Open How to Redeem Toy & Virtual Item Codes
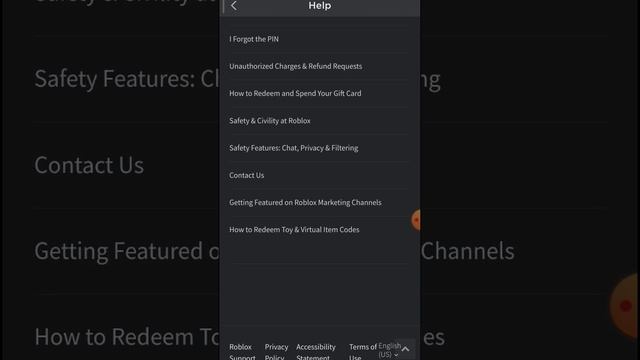Screen dimensions: 640x360 coord(294,229)
